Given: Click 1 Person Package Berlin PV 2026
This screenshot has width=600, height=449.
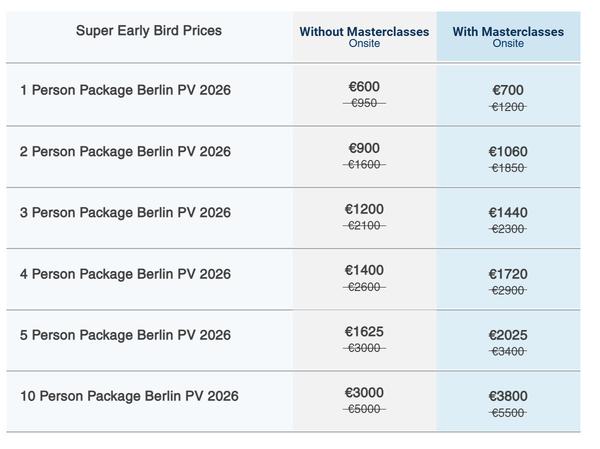Looking at the screenshot, I should 125,91.
